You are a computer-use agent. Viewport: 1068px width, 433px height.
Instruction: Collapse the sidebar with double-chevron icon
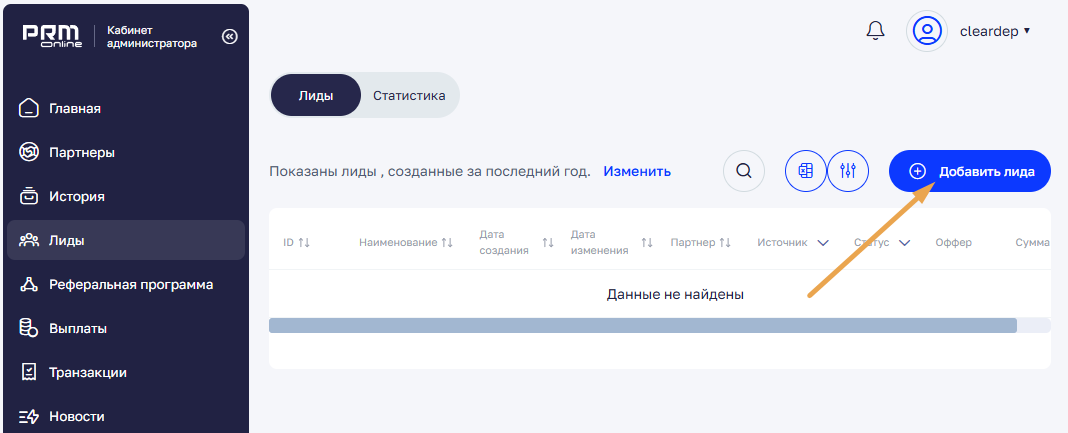pyautogui.click(x=229, y=36)
